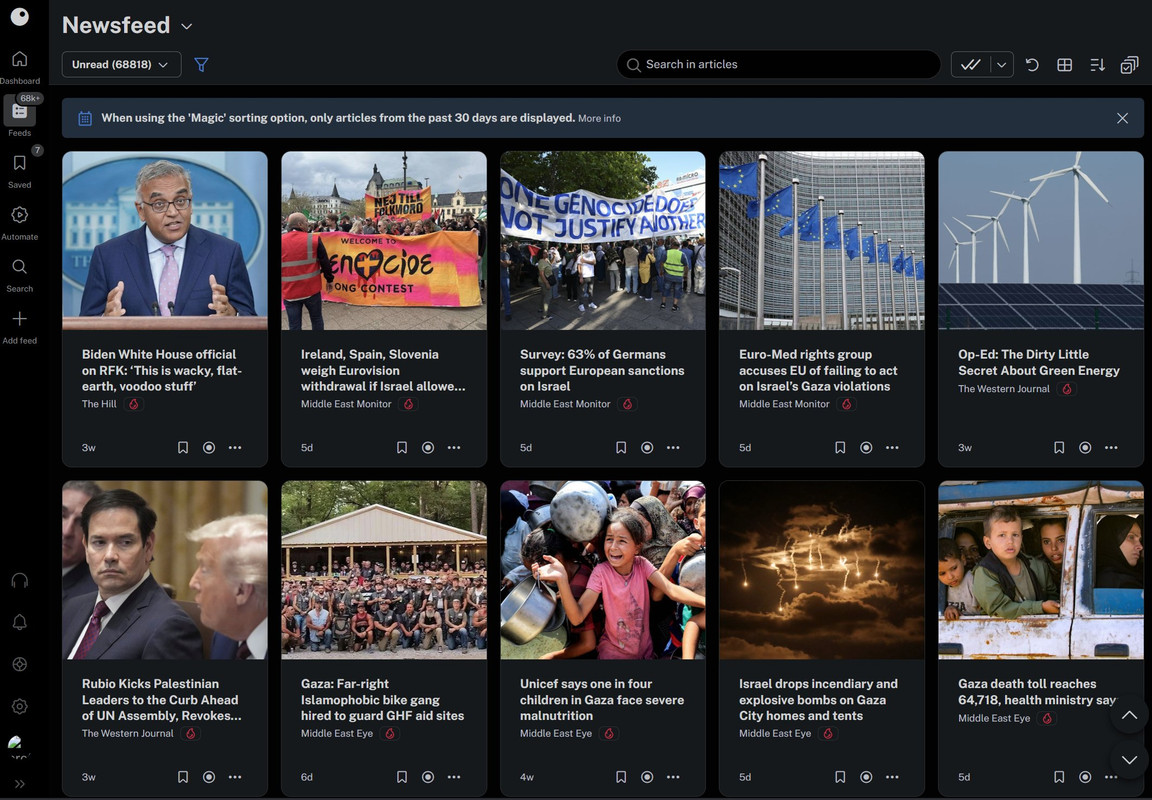
Task: Open the article filter funnel
Action: click(x=201, y=65)
